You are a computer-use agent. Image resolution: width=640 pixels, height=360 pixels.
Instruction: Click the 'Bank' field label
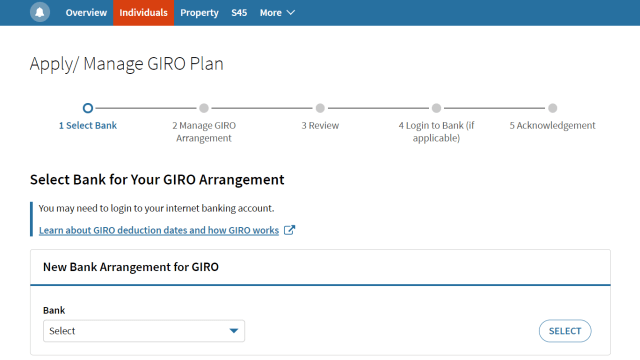click(54, 310)
